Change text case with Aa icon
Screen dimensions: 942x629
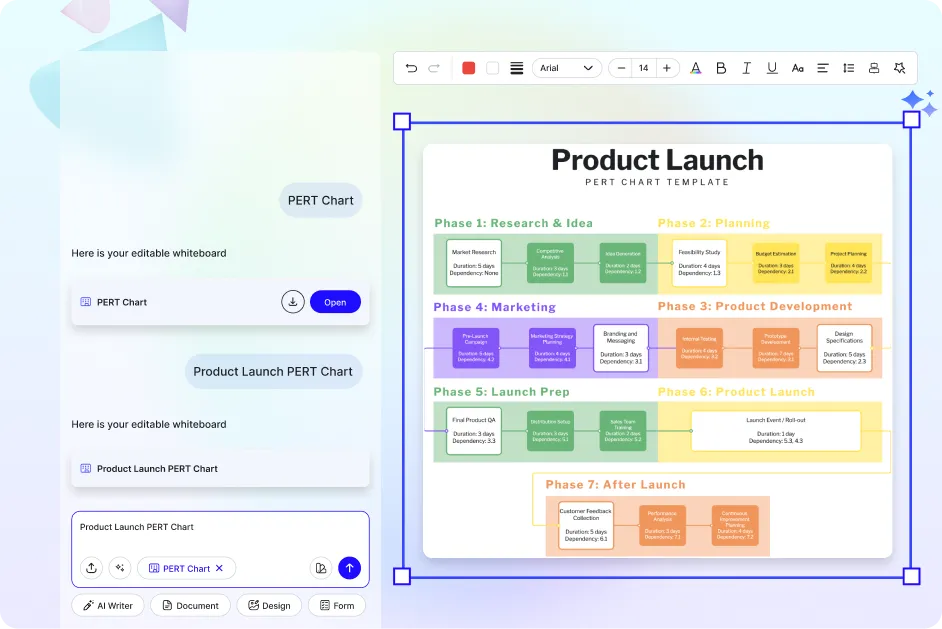[x=797, y=68]
